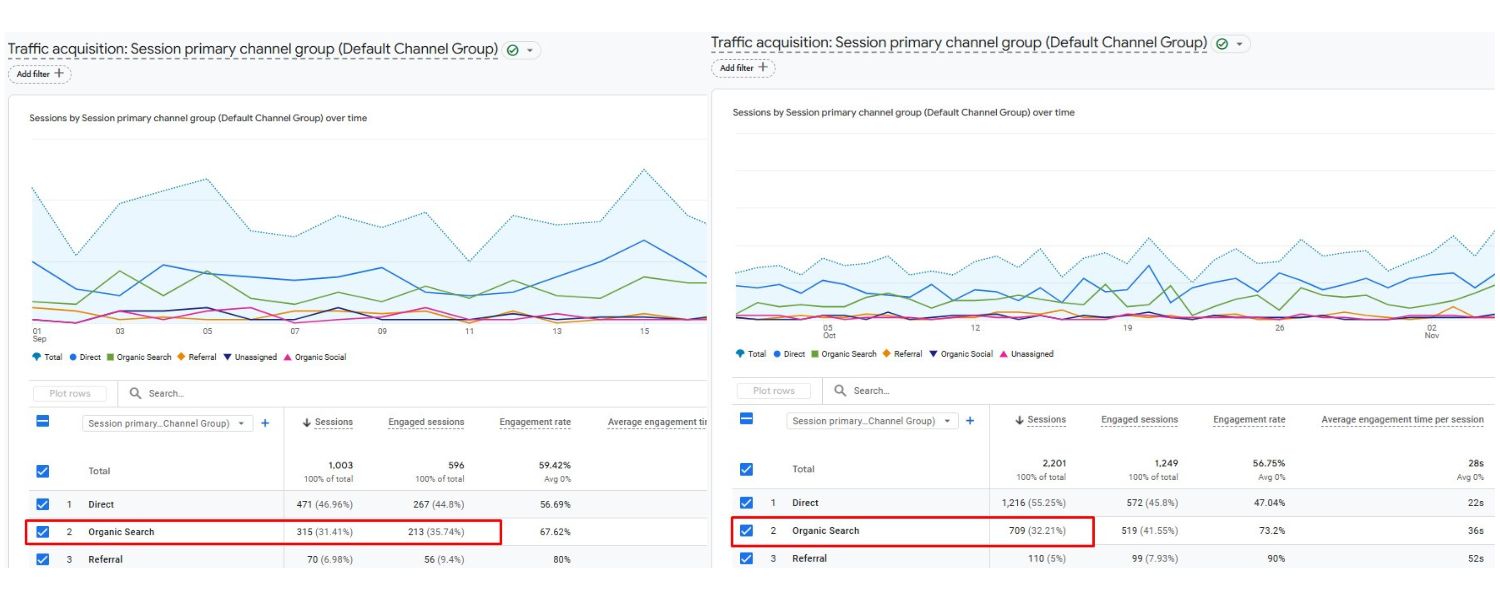1500x600 pixels.
Task: Expand the arrow next to the right report title checkmark
Action: [1241, 44]
